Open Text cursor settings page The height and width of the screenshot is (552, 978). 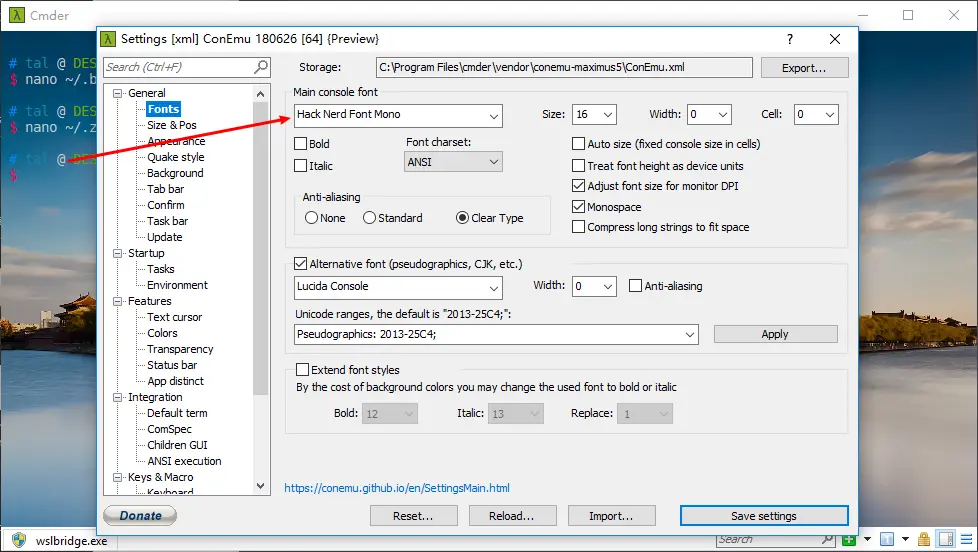click(x=175, y=317)
